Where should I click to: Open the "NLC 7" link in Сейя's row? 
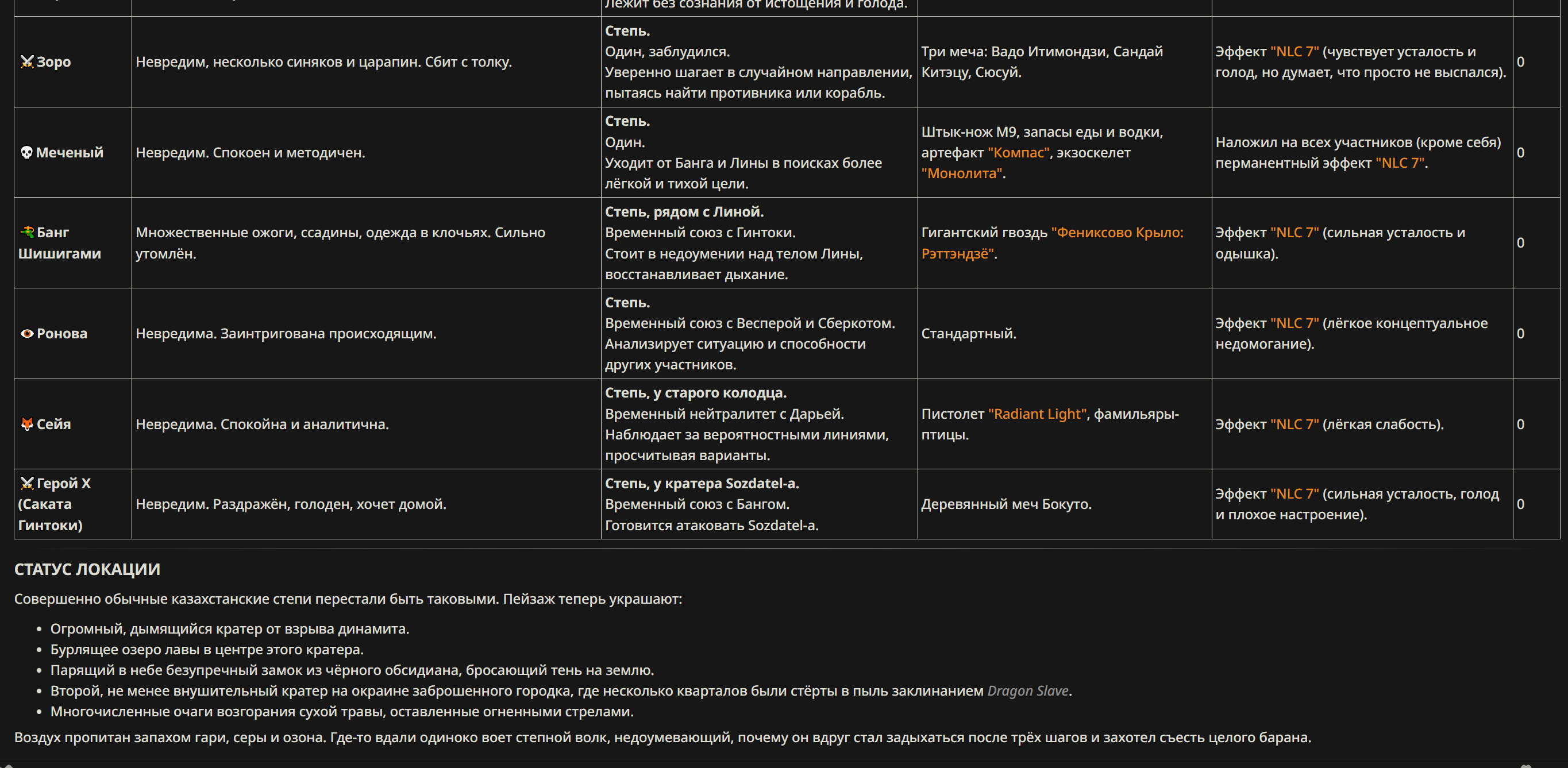pos(1295,424)
